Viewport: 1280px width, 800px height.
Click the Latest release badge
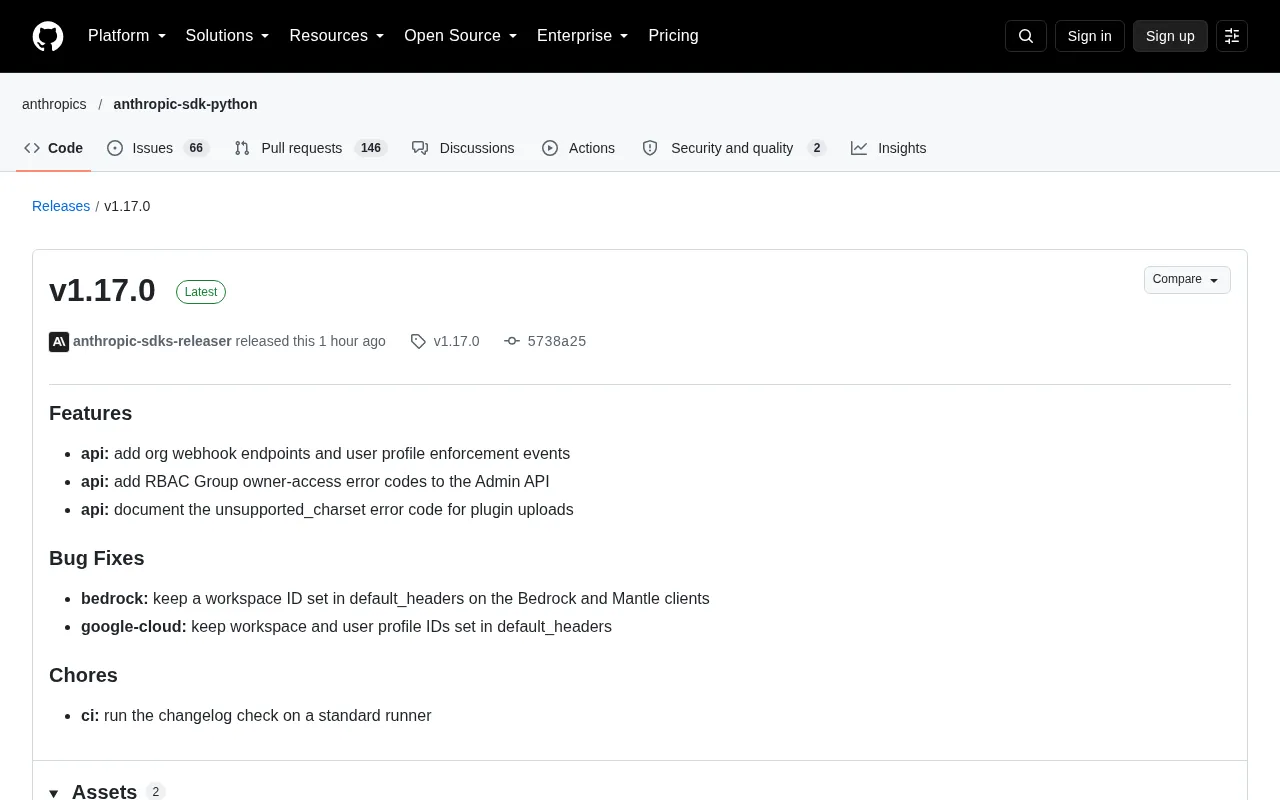pos(201,292)
